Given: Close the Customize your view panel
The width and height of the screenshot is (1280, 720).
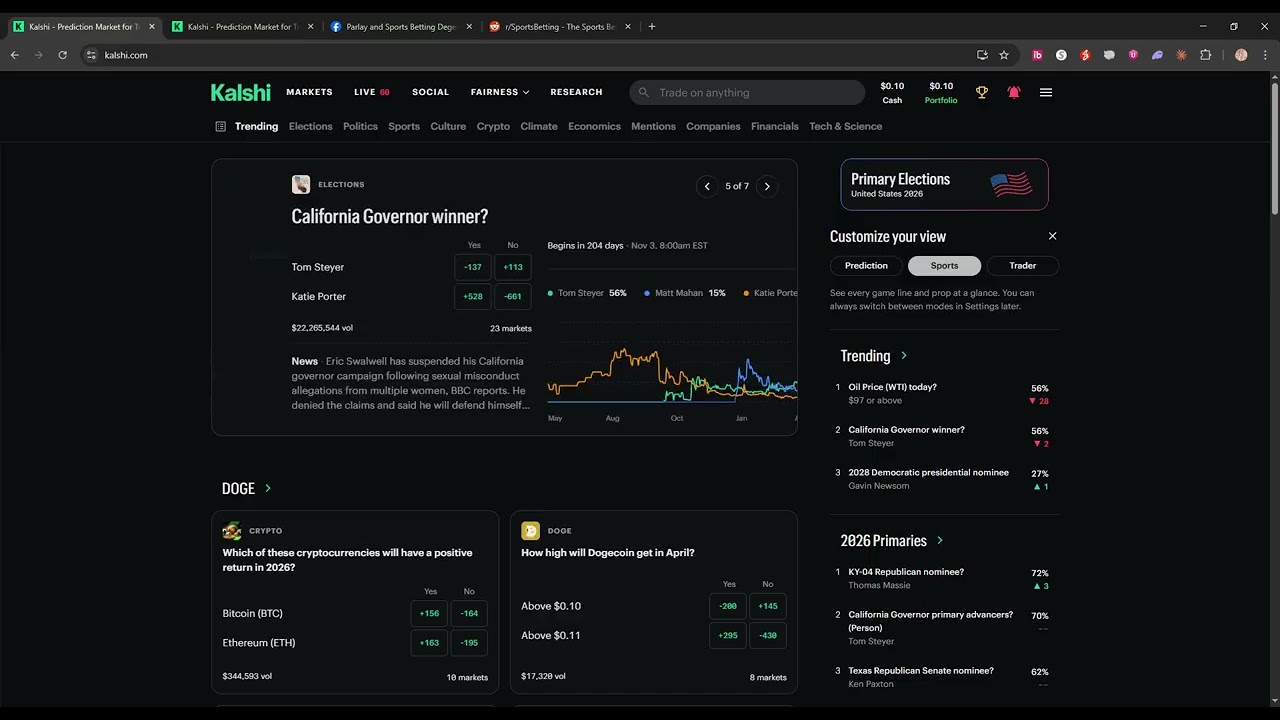Looking at the screenshot, I should (x=1052, y=236).
